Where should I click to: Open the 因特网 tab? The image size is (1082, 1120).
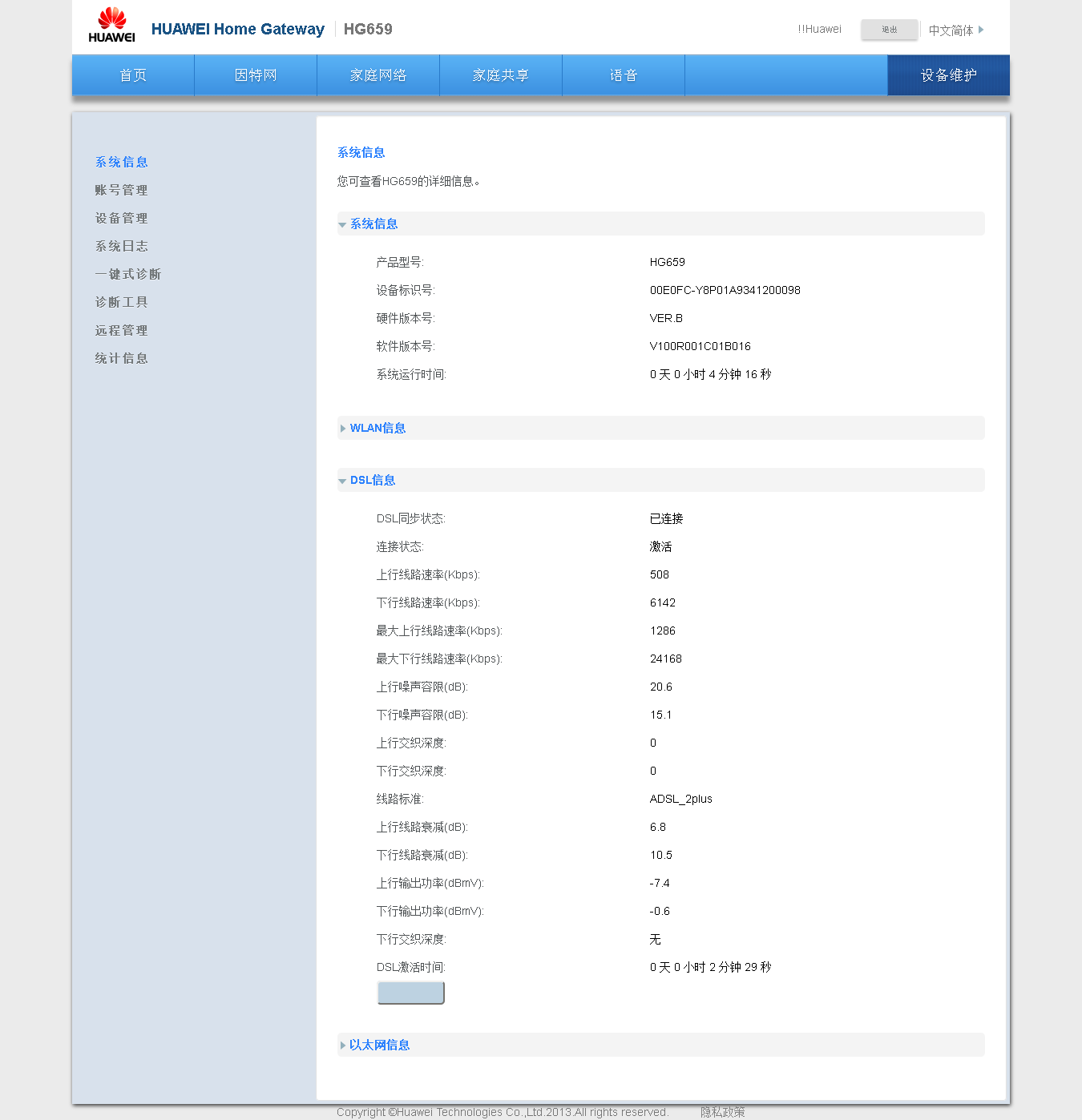coord(256,75)
